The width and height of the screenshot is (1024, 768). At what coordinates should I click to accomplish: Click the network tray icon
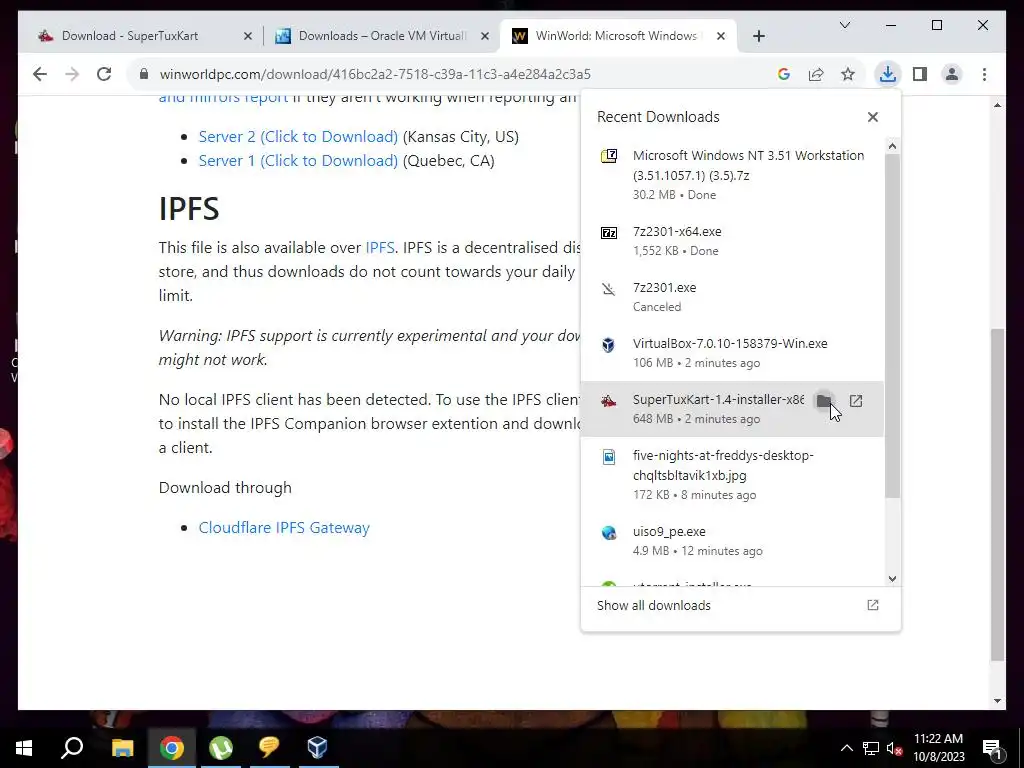pos(871,748)
